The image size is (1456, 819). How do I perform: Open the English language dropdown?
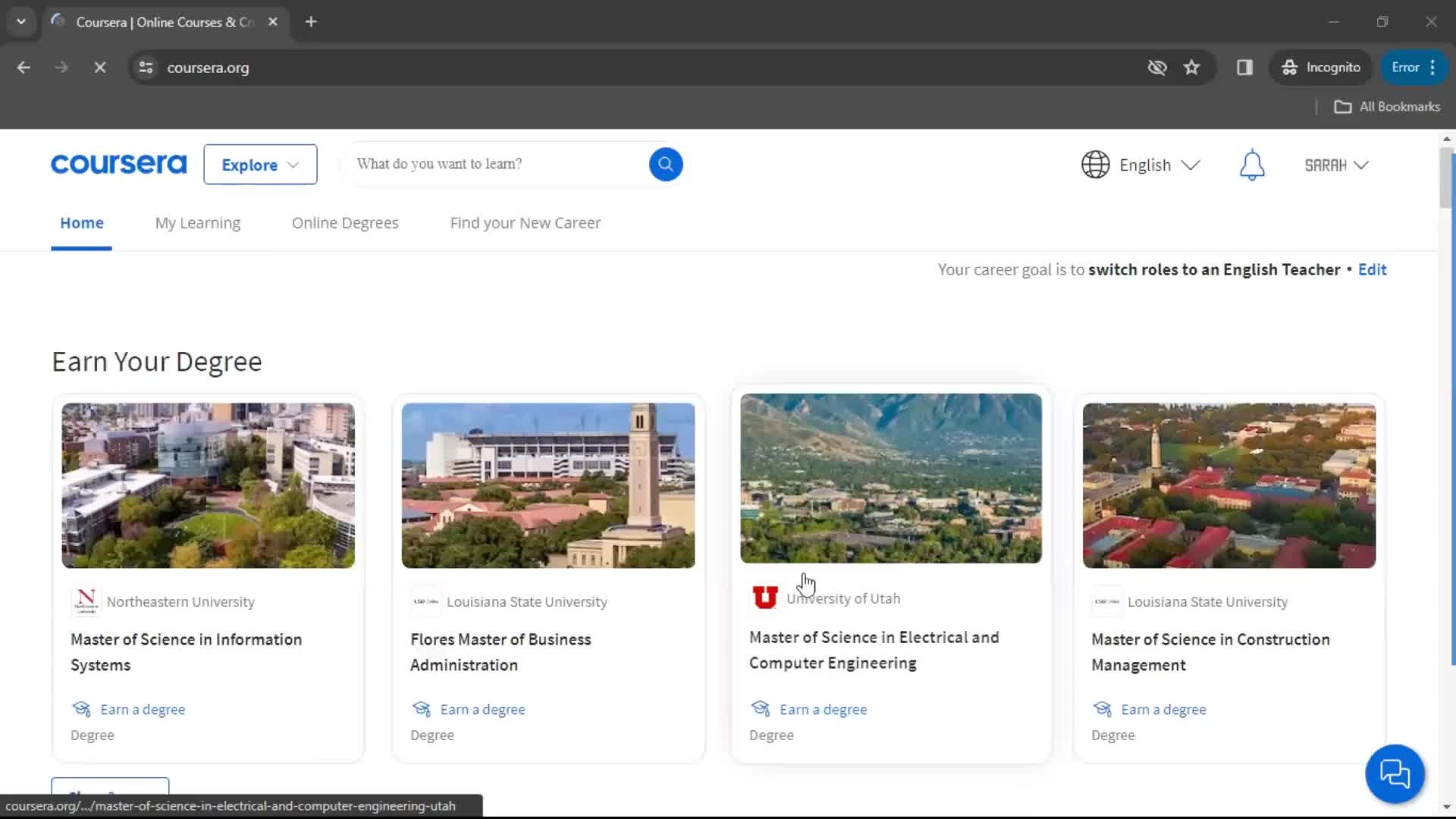[x=1159, y=165]
